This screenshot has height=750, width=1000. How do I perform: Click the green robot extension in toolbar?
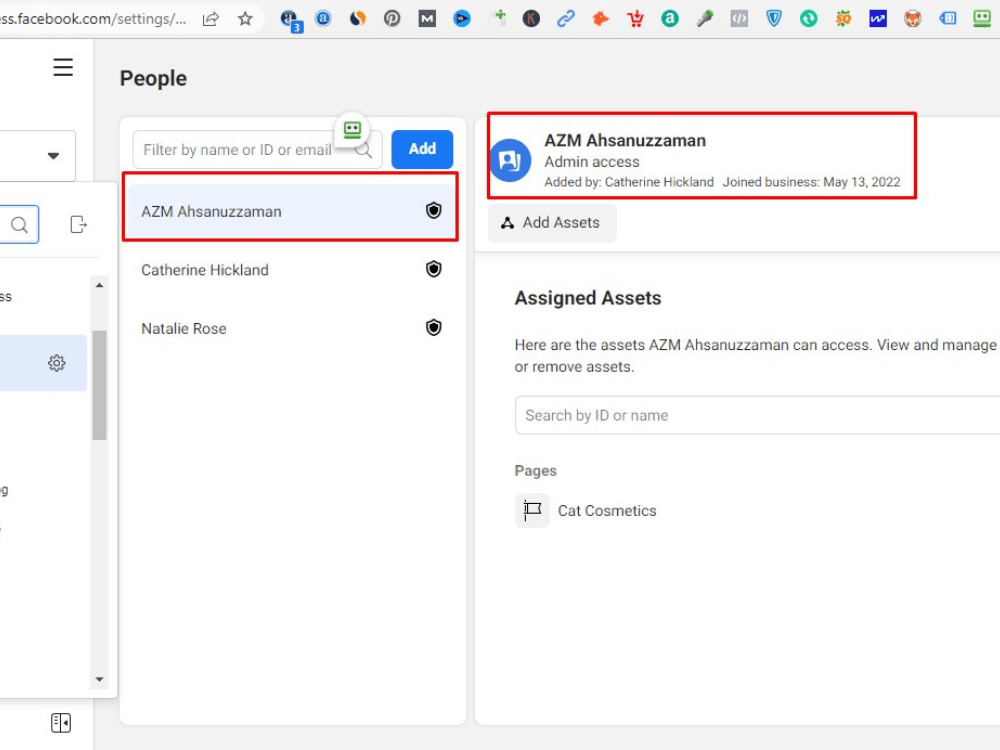tap(982, 19)
